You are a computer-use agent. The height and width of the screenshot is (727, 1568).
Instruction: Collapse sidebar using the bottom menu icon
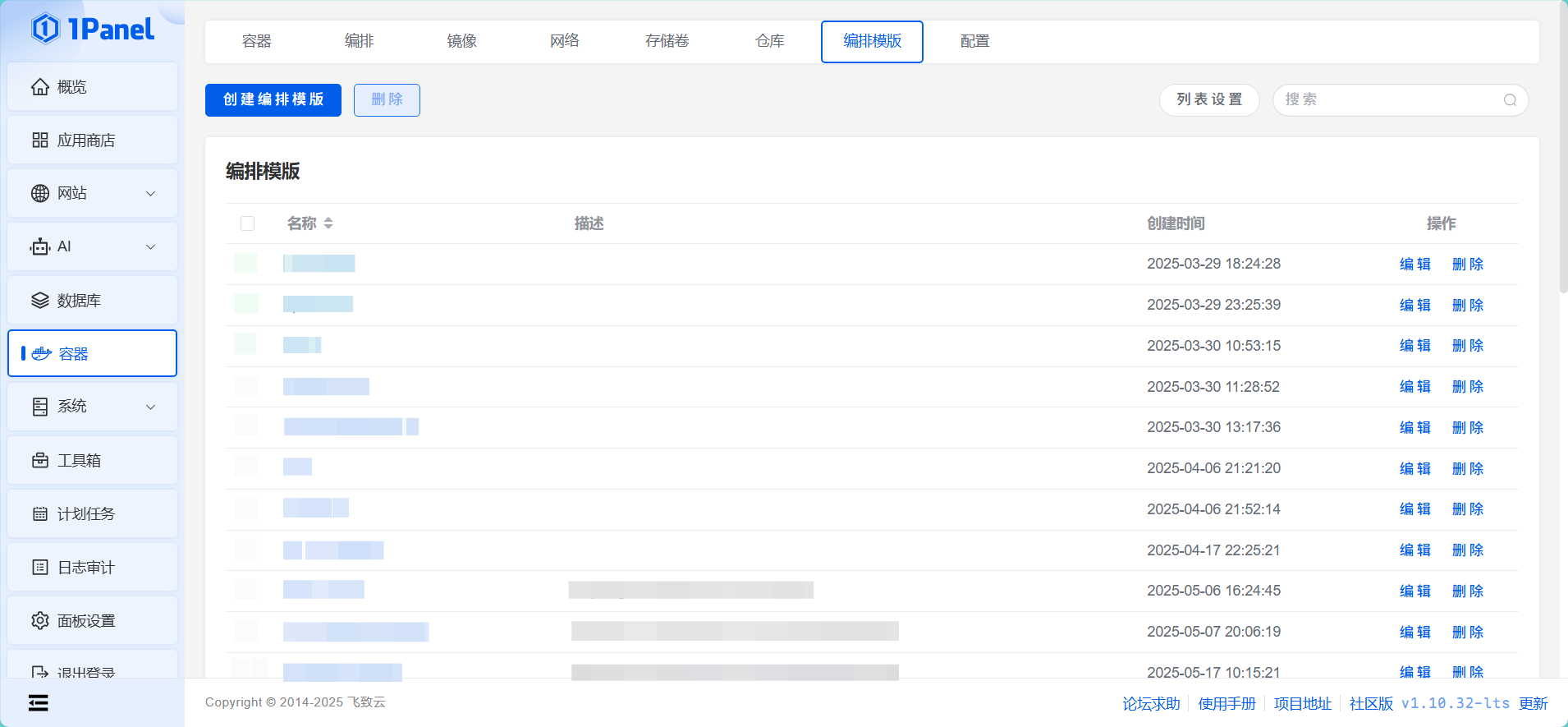(38, 703)
